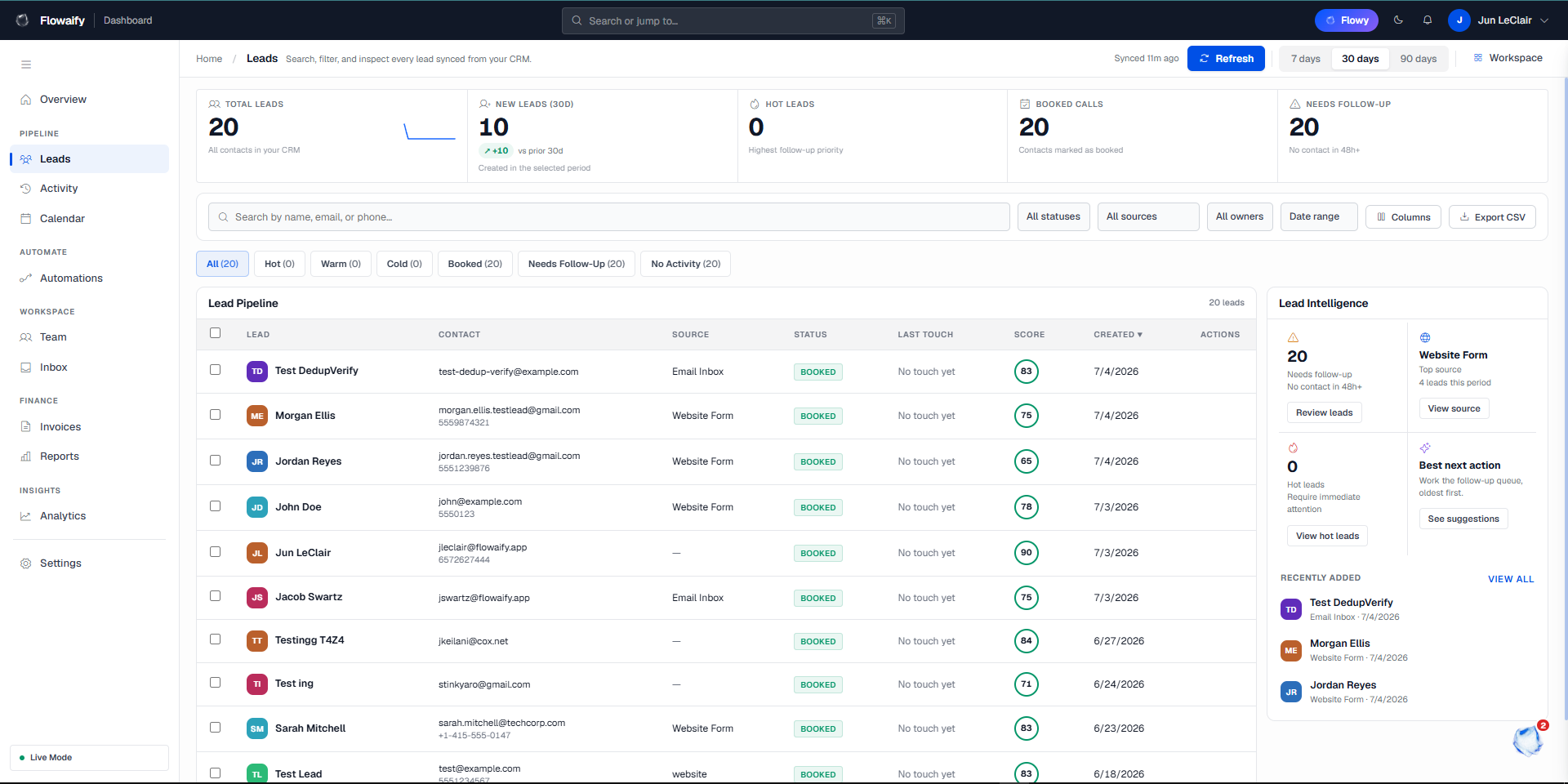Click the hamburger sidebar collapse icon
Screen dimensions: 1568x784
[x=26, y=65]
